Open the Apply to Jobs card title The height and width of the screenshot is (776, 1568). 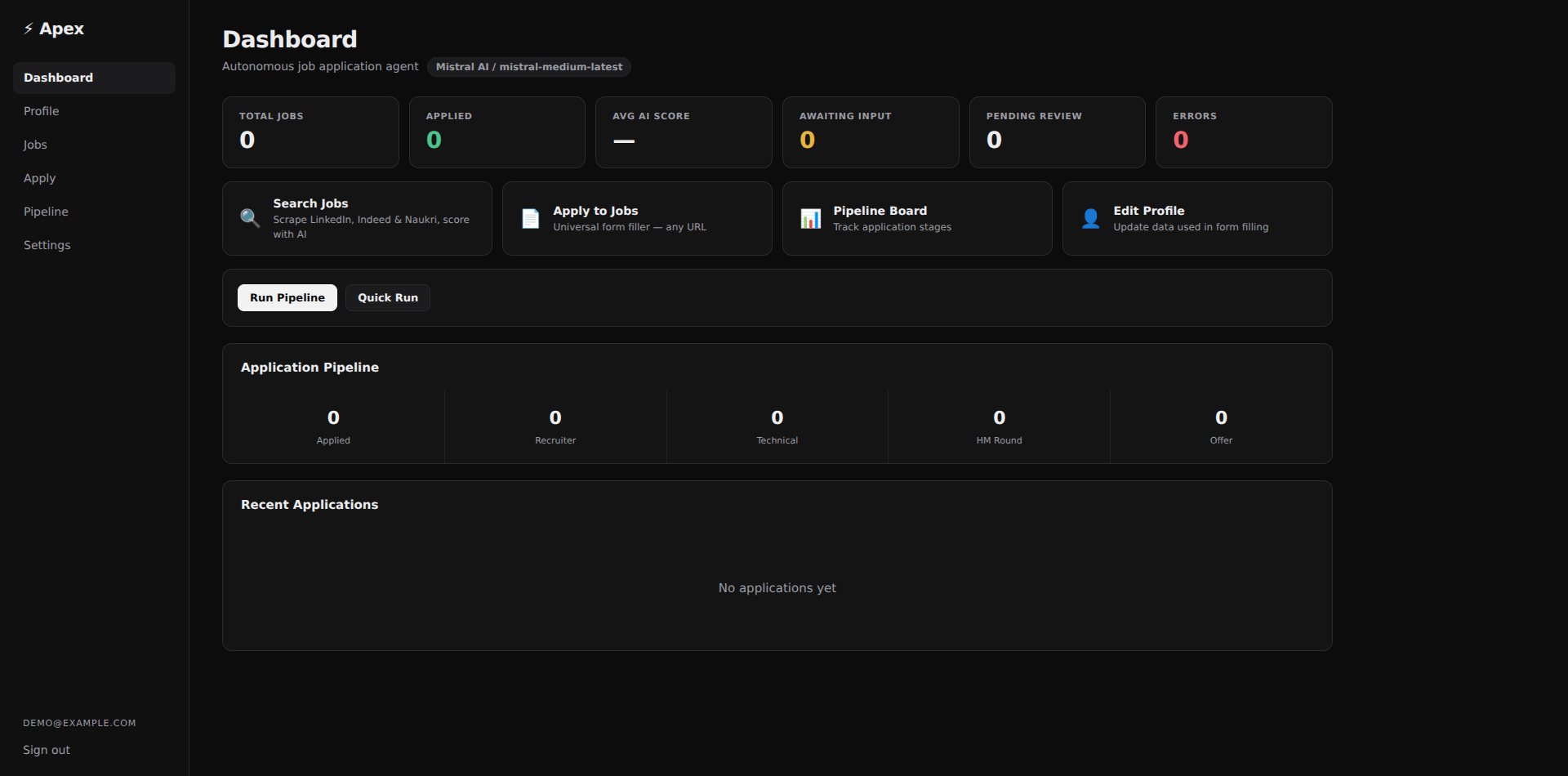click(595, 211)
